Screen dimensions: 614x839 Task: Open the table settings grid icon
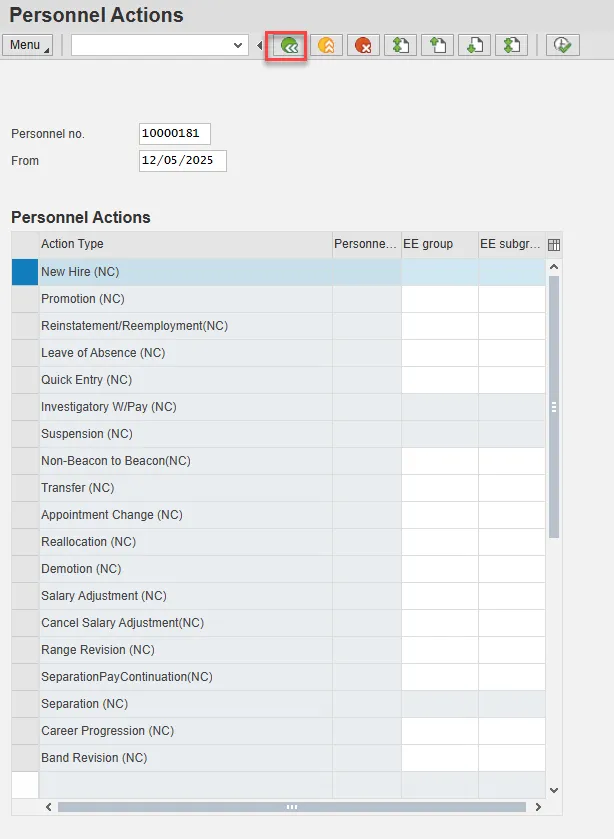point(554,244)
